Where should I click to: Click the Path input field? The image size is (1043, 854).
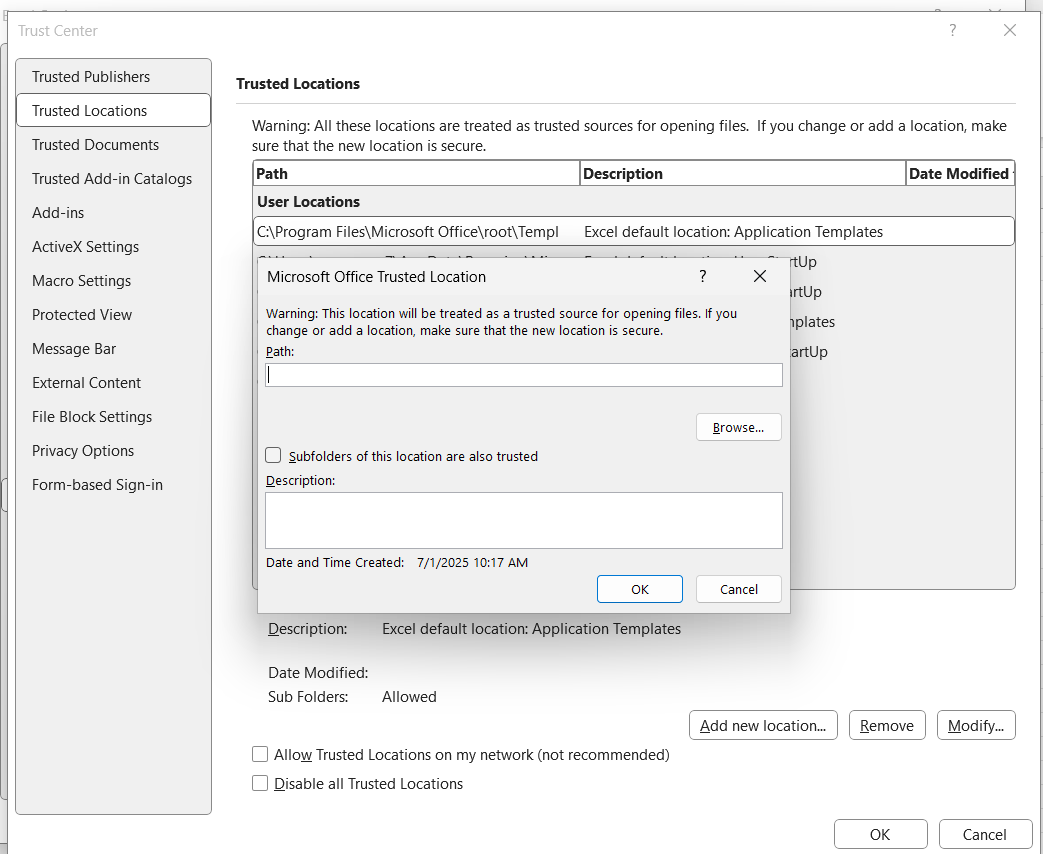click(x=523, y=375)
